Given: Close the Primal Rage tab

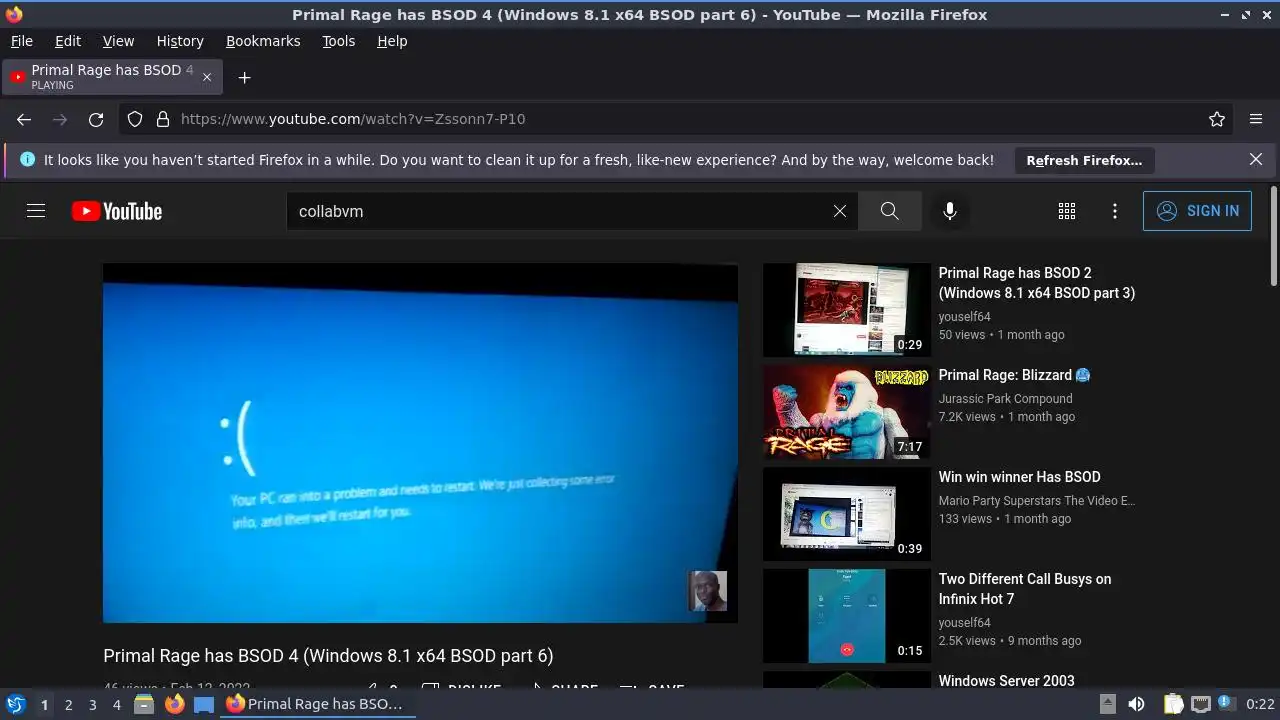Looking at the screenshot, I should coord(207,77).
